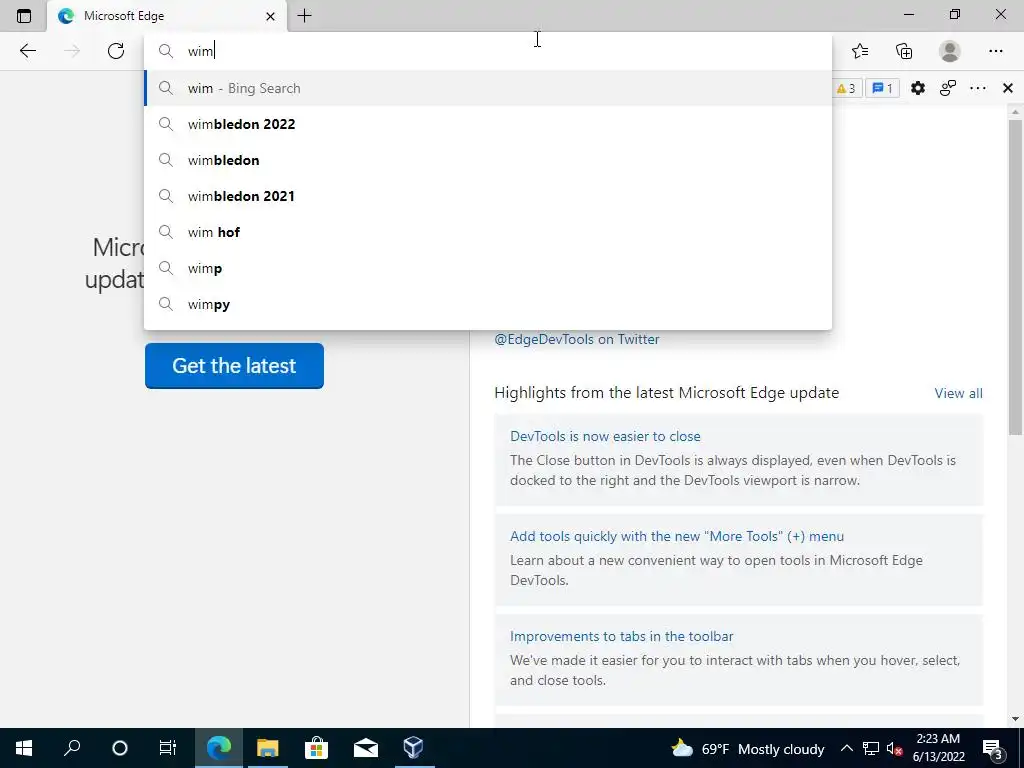The width and height of the screenshot is (1024, 768).
Task: Open DevTools settings gear
Action: tap(918, 88)
